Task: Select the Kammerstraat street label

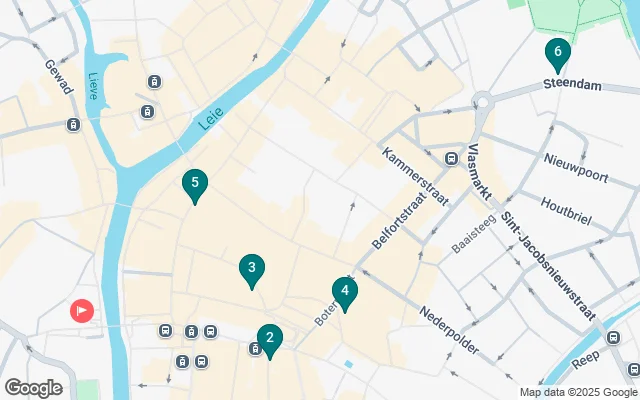Action: click(415, 176)
